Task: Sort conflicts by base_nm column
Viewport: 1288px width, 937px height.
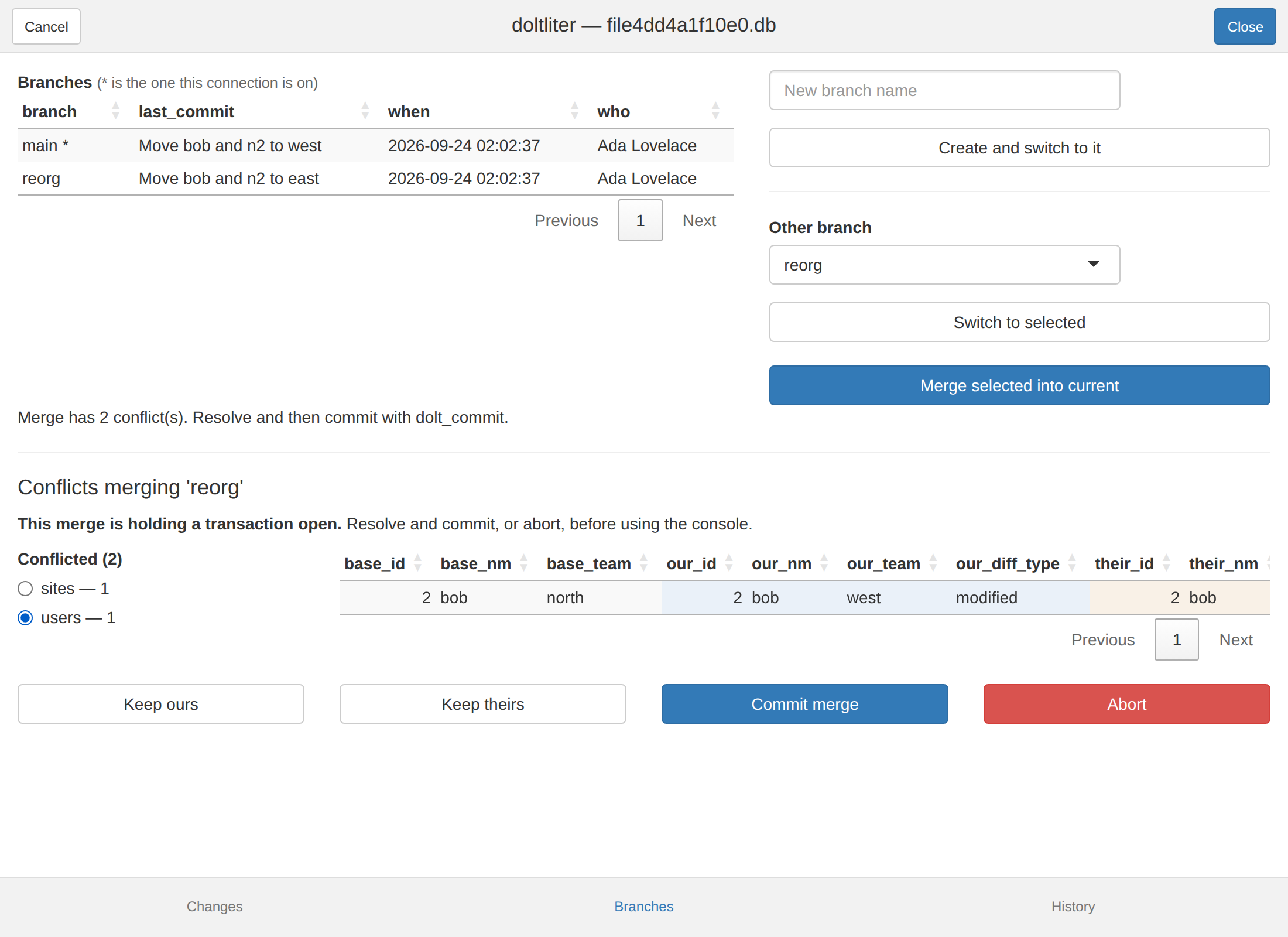Action: pos(488,563)
